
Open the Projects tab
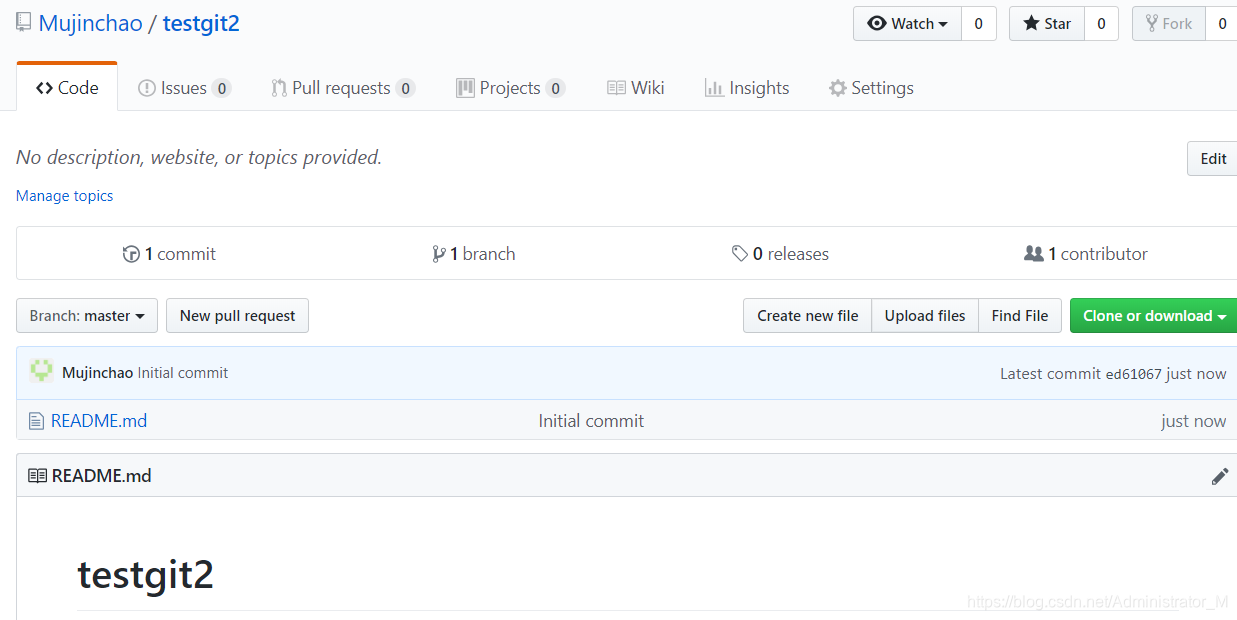tap(511, 88)
